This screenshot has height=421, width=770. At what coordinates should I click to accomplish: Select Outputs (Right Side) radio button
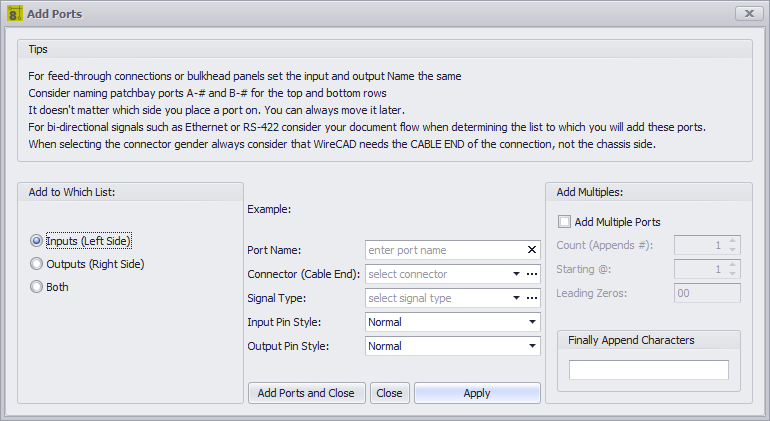tap(36, 264)
